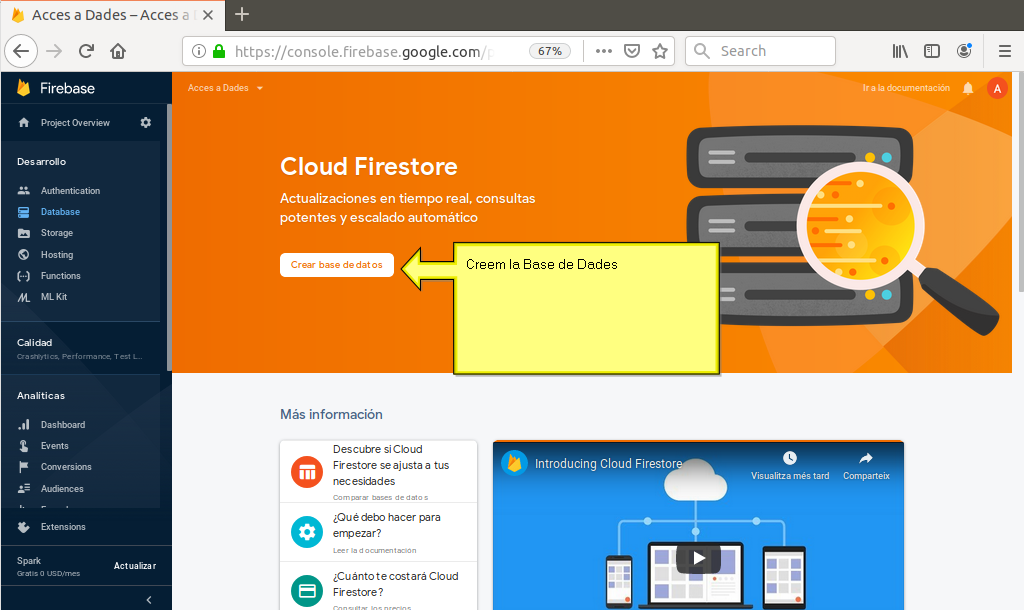
Task: Toggle the browser sidebar view
Action: pyautogui.click(x=932, y=51)
